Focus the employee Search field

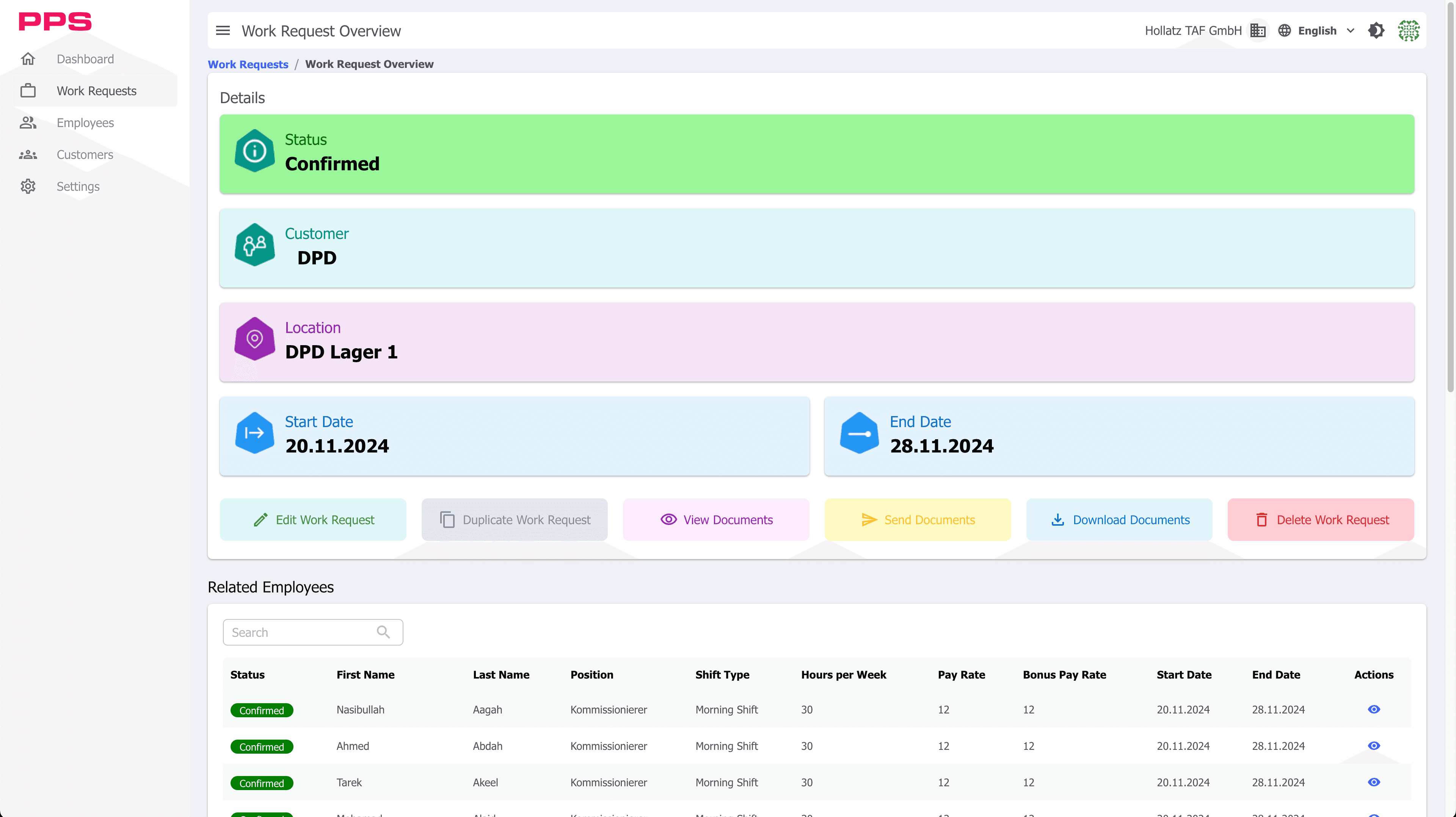pos(312,632)
